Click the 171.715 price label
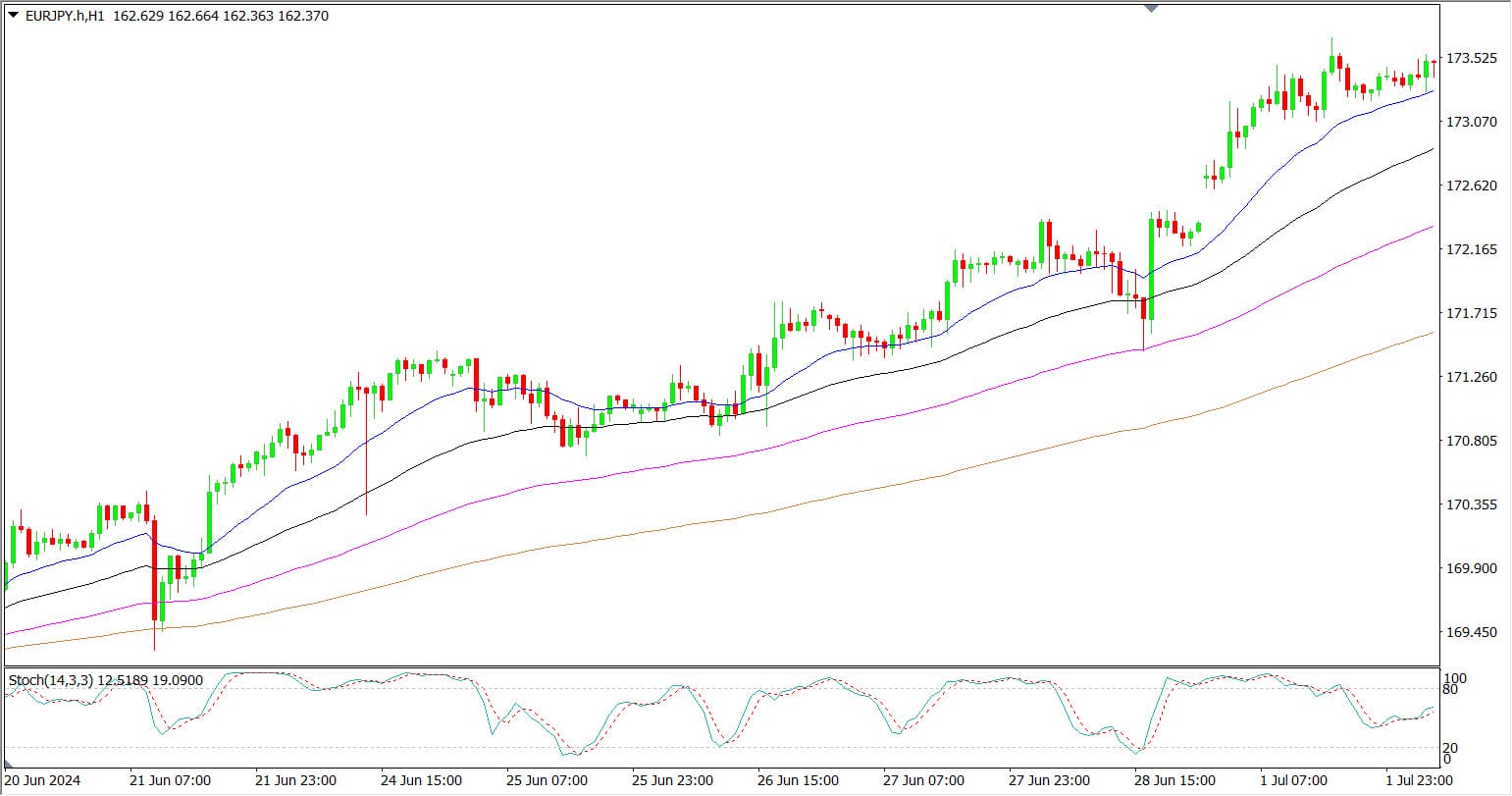Image resolution: width=1512 pixels, height=796 pixels. (x=1472, y=313)
